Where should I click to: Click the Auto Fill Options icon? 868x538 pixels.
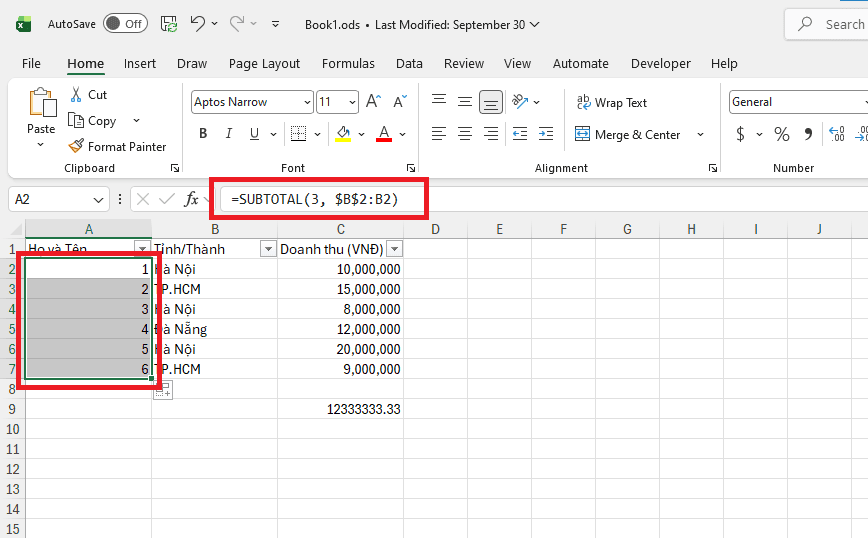pyautogui.click(x=163, y=390)
